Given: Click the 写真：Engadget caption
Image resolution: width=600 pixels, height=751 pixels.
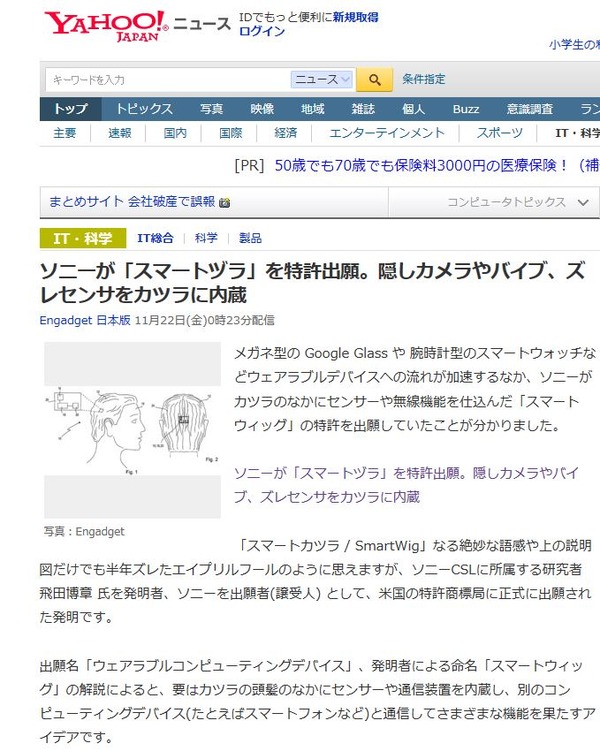Looking at the screenshot, I should [x=84, y=531].
